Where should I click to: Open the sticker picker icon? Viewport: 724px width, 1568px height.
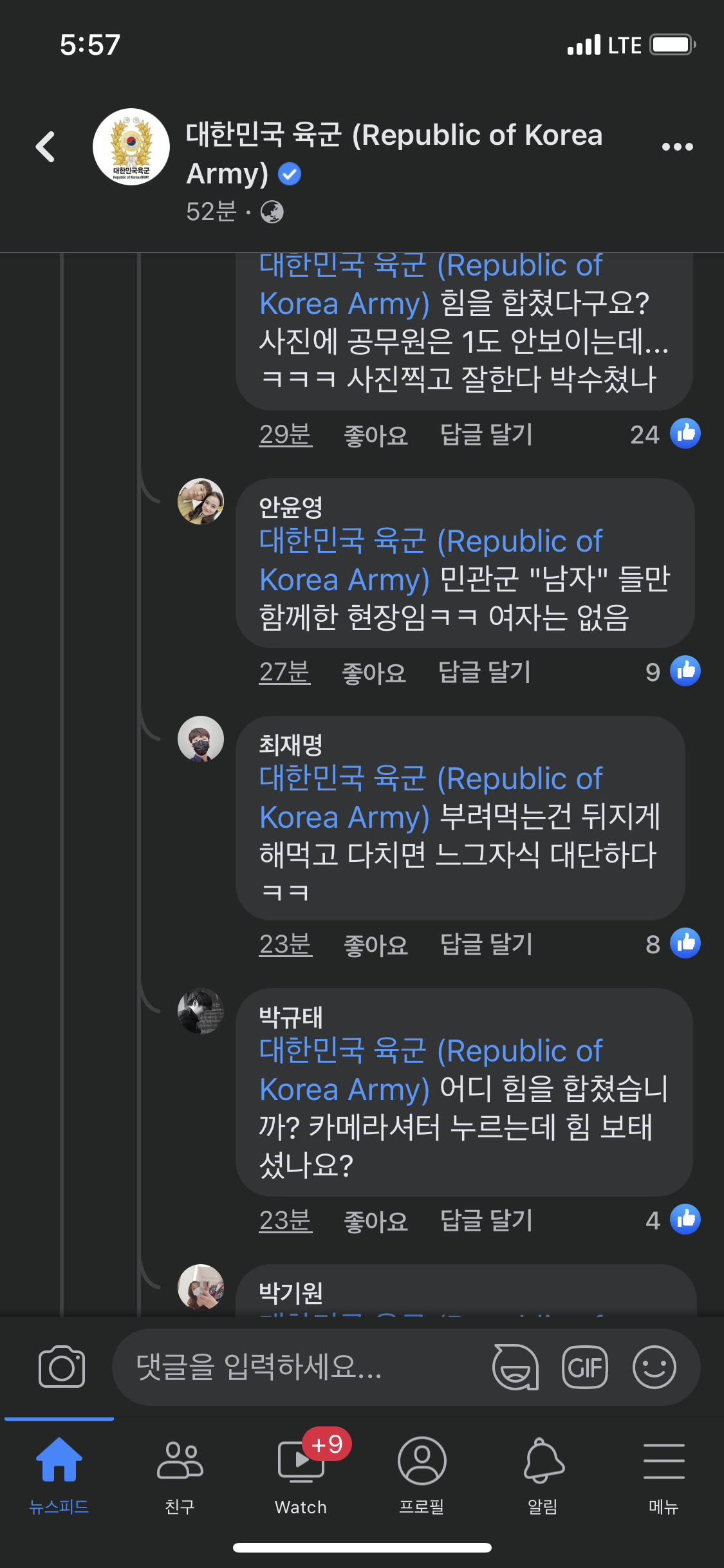[515, 1367]
